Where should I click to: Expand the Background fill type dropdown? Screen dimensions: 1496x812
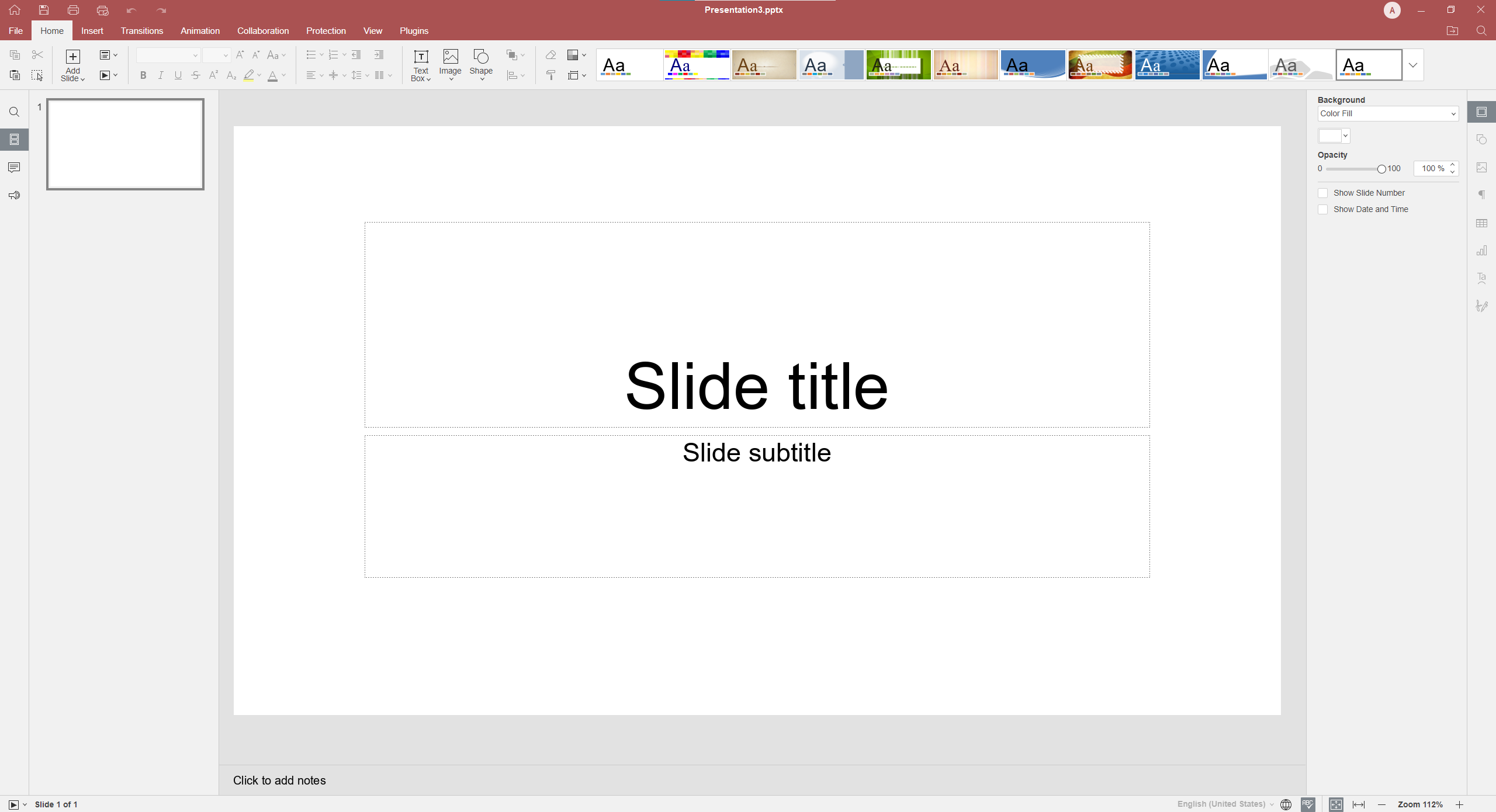[x=1387, y=113]
